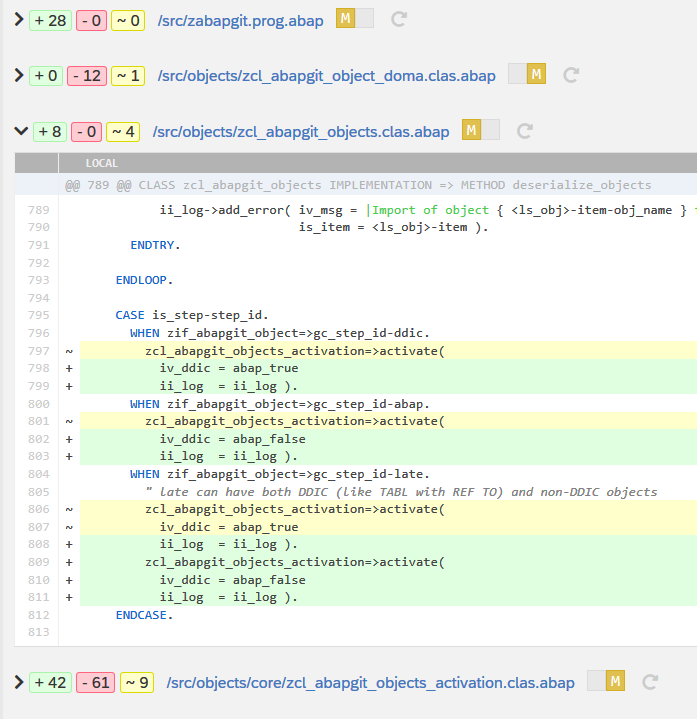Click refresh icon for zcl_abapgit_objects.clas.abap
Viewport: 697px width, 719px height.
[525, 131]
